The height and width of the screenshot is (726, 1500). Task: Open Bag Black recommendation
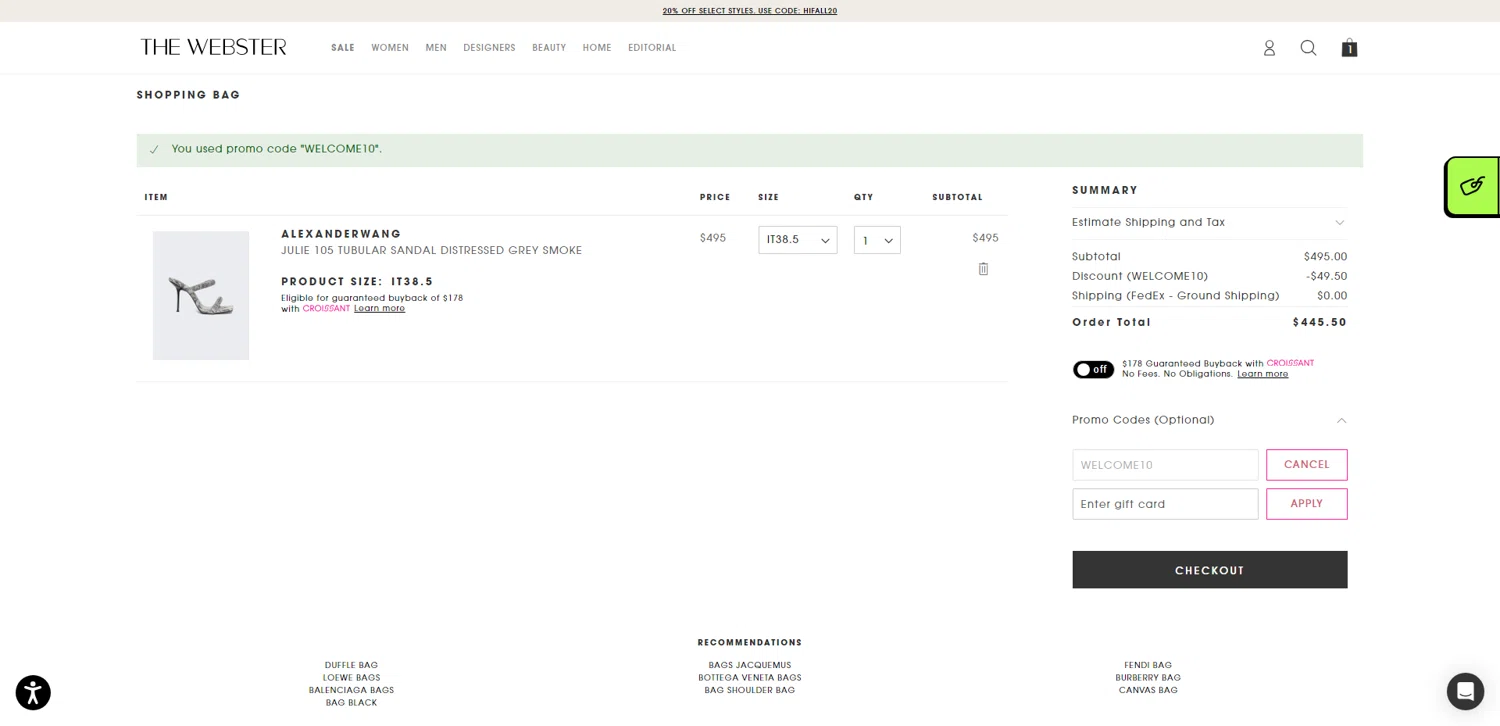[351, 703]
